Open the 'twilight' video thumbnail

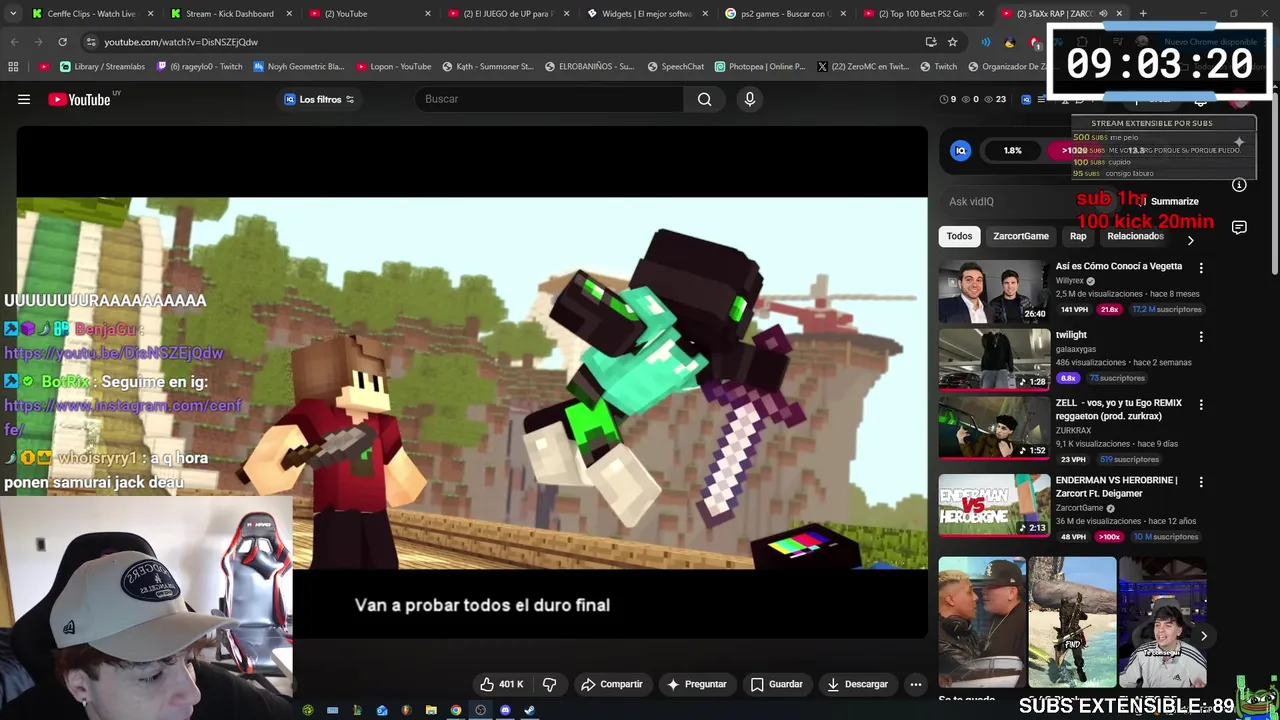pyautogui.click(x=994, y=359)
